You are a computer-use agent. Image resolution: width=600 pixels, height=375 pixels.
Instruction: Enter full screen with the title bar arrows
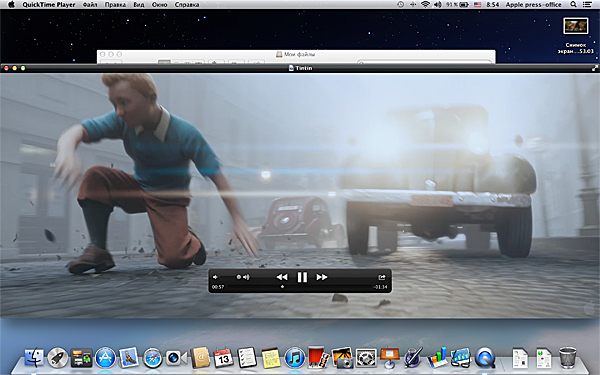[595, 68]
